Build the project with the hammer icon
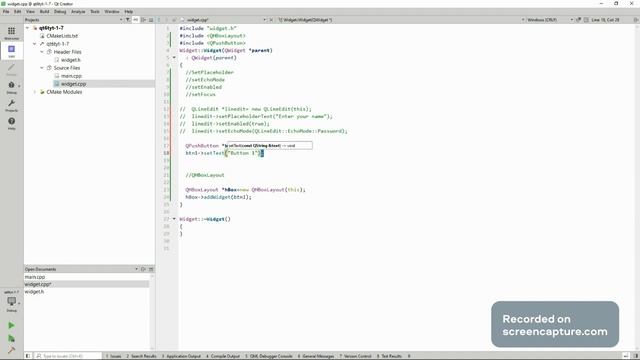Image resolution: width=640 pixels, height=360 pixels. [x=11, y=350]
